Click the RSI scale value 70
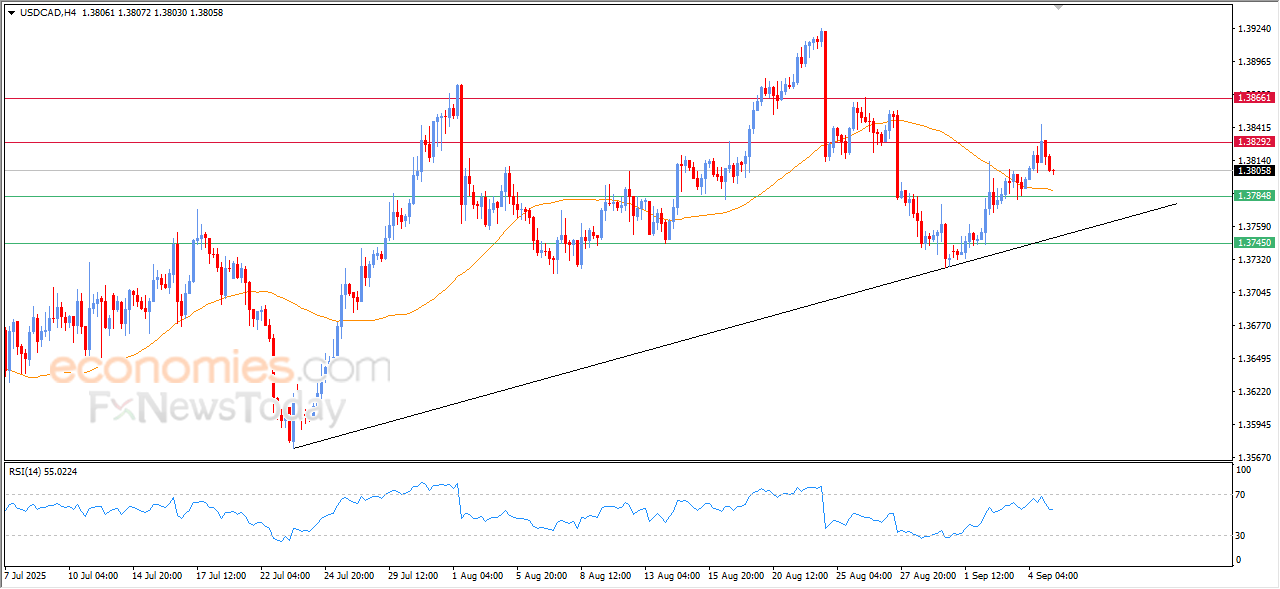This screenshot has width=1280, height=589. pyautogui.click(x=1242, y=494)
